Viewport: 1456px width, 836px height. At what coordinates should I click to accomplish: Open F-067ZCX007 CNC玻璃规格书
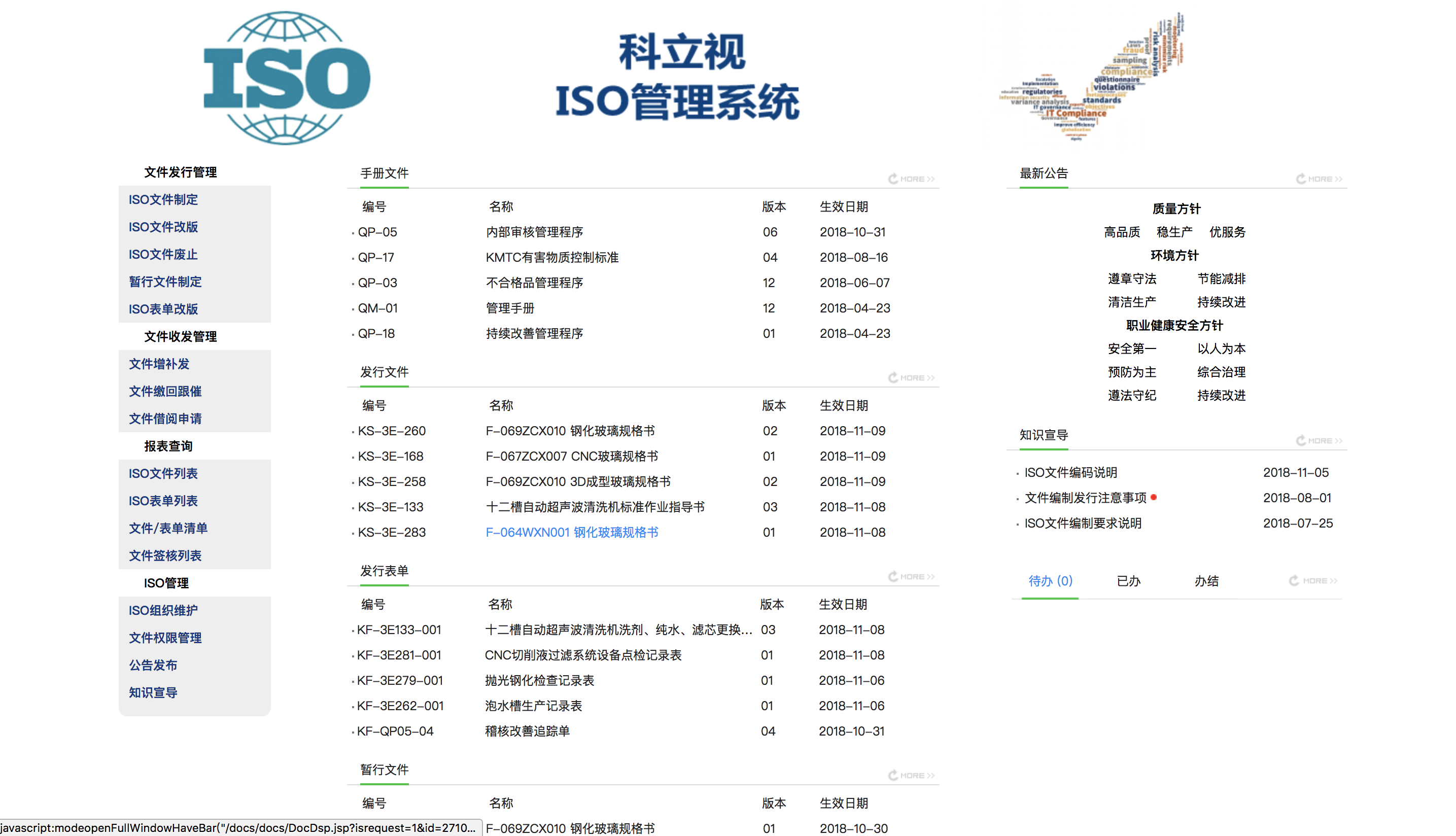tap(572, 456)
